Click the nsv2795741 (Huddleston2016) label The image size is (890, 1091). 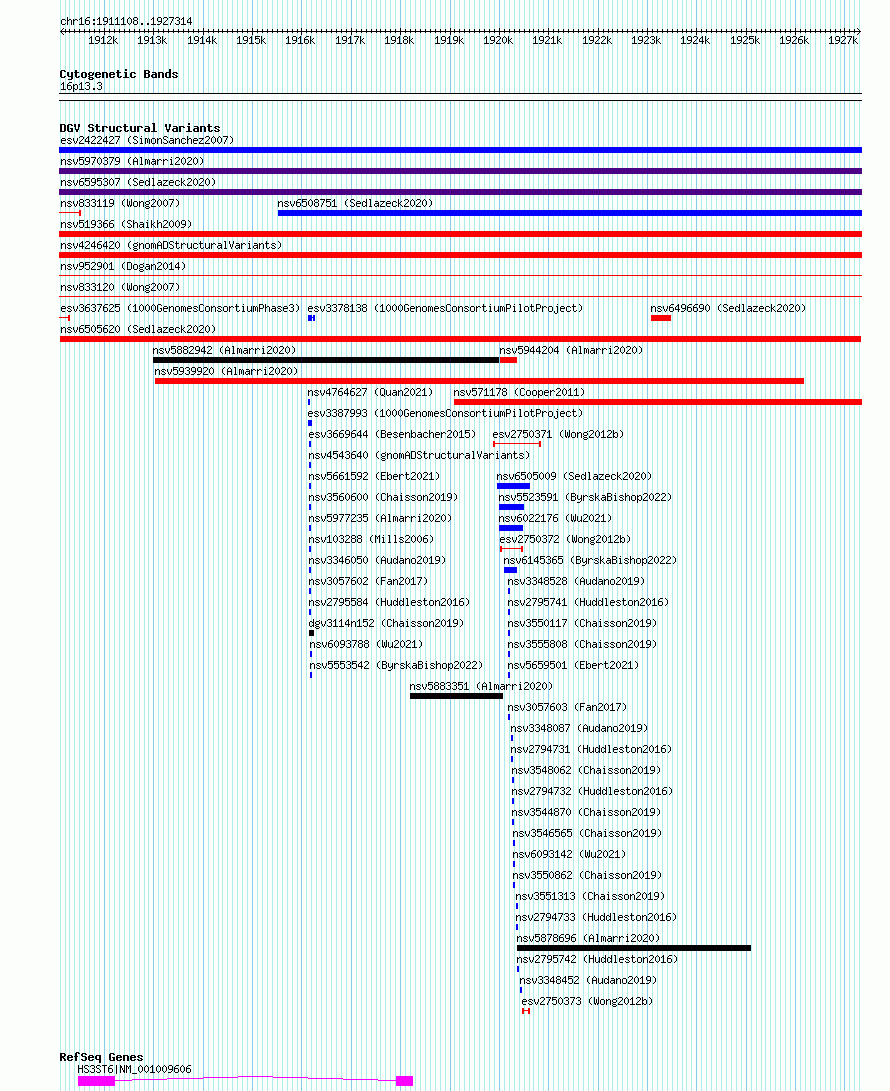coord(588,602)
